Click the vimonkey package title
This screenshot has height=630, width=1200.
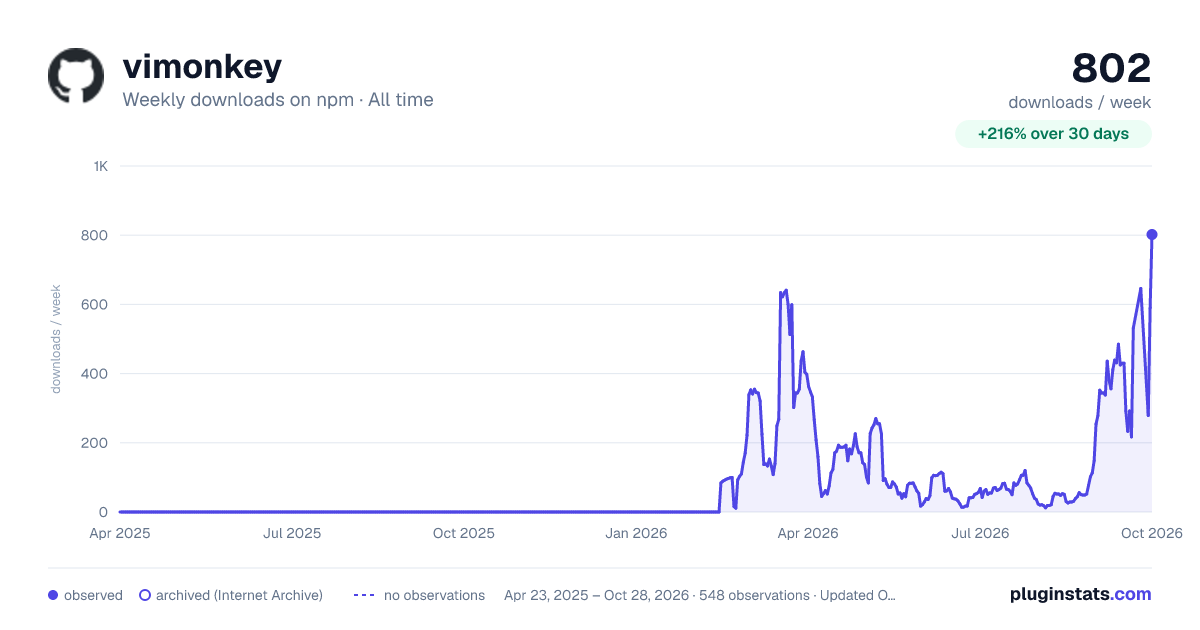[202, 67]
